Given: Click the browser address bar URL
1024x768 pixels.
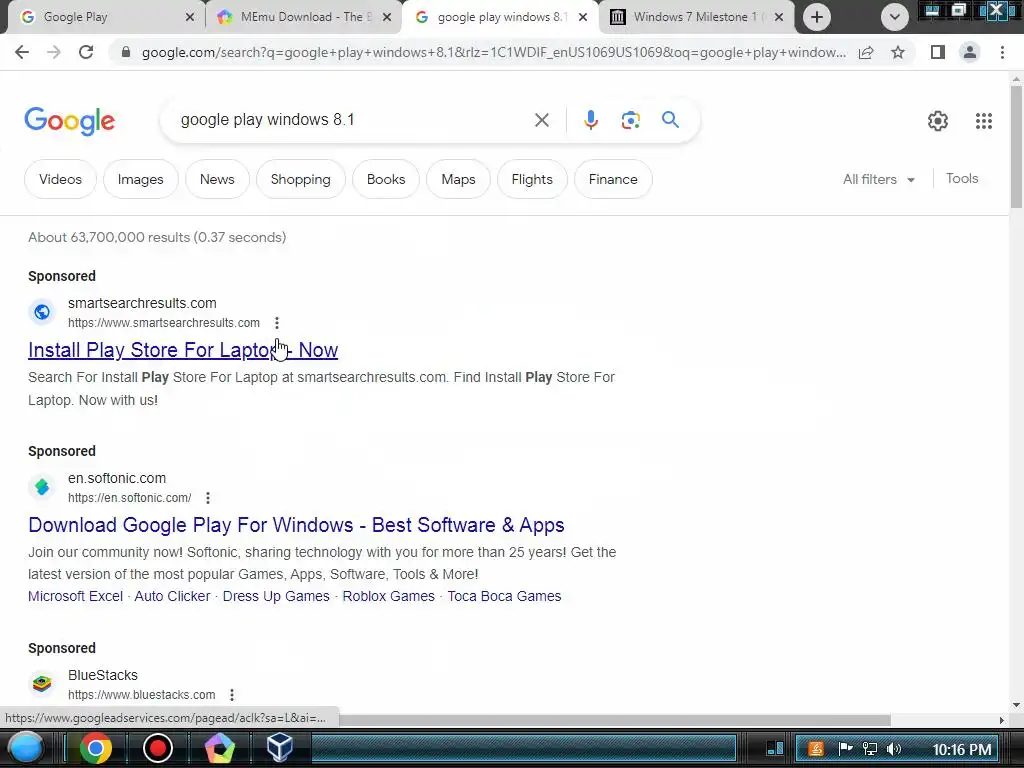Looking at the screenshot, I should tap(494, 52).
